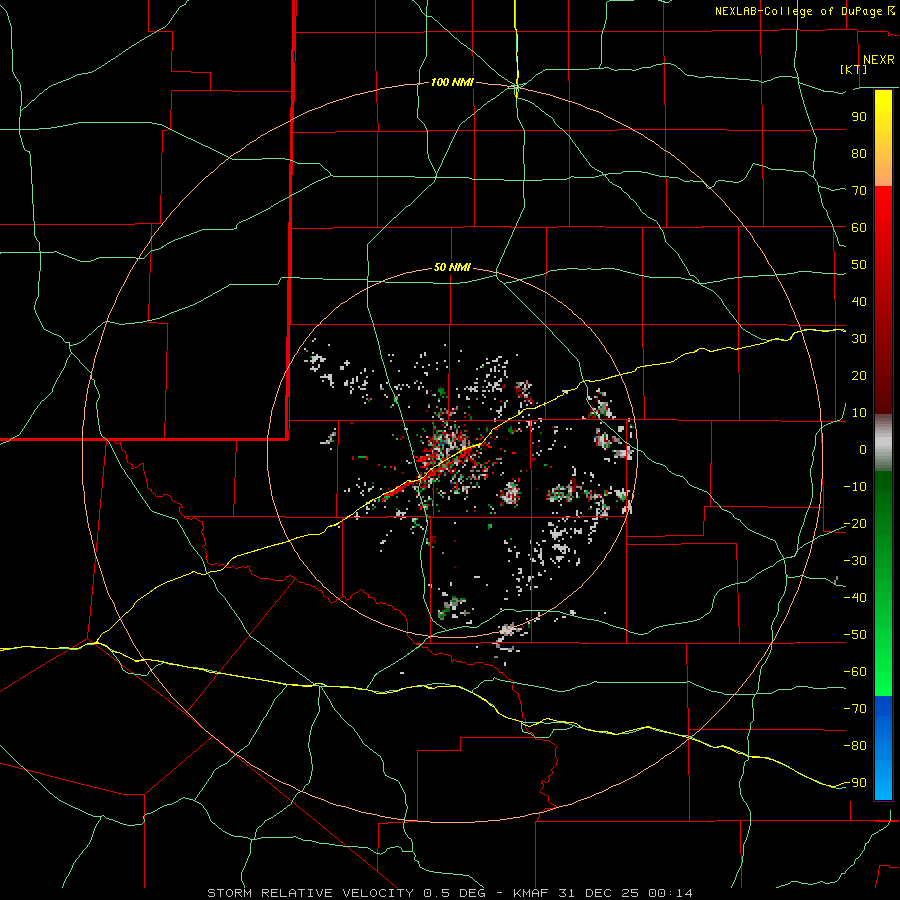
Task: Select the "NEXLAB-College of DuPage" credit text
Action: coord(798,11)
